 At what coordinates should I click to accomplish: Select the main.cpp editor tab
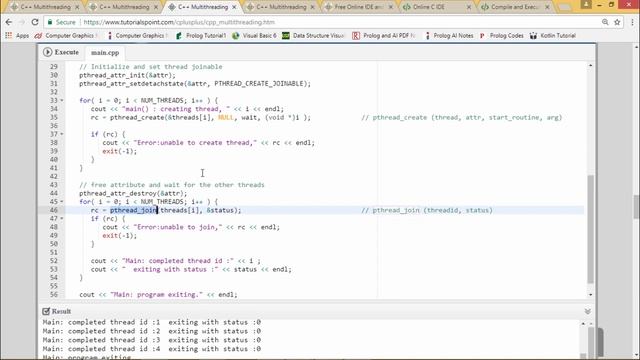point(105,53)
